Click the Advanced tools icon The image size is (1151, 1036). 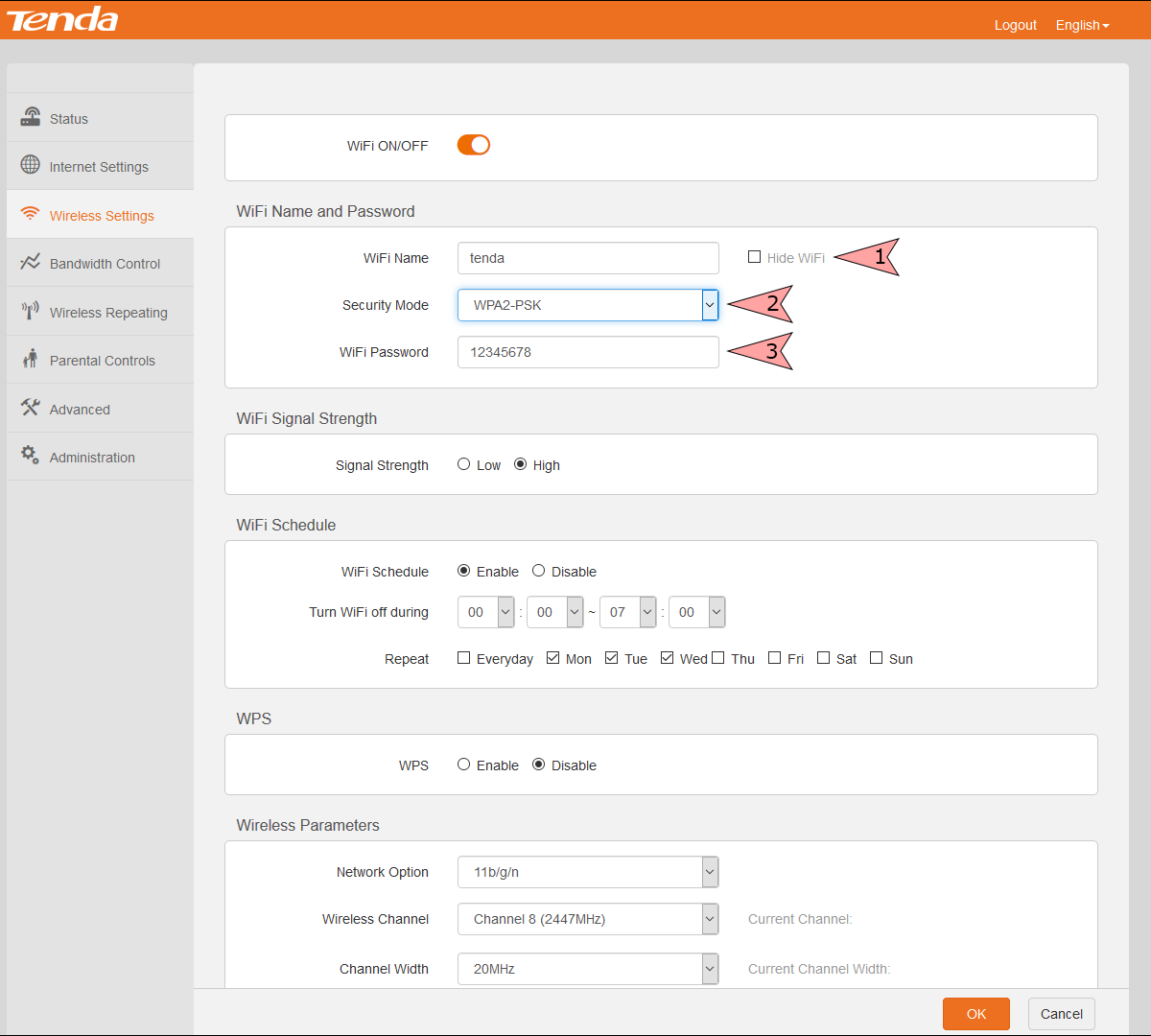coord(31,408)
